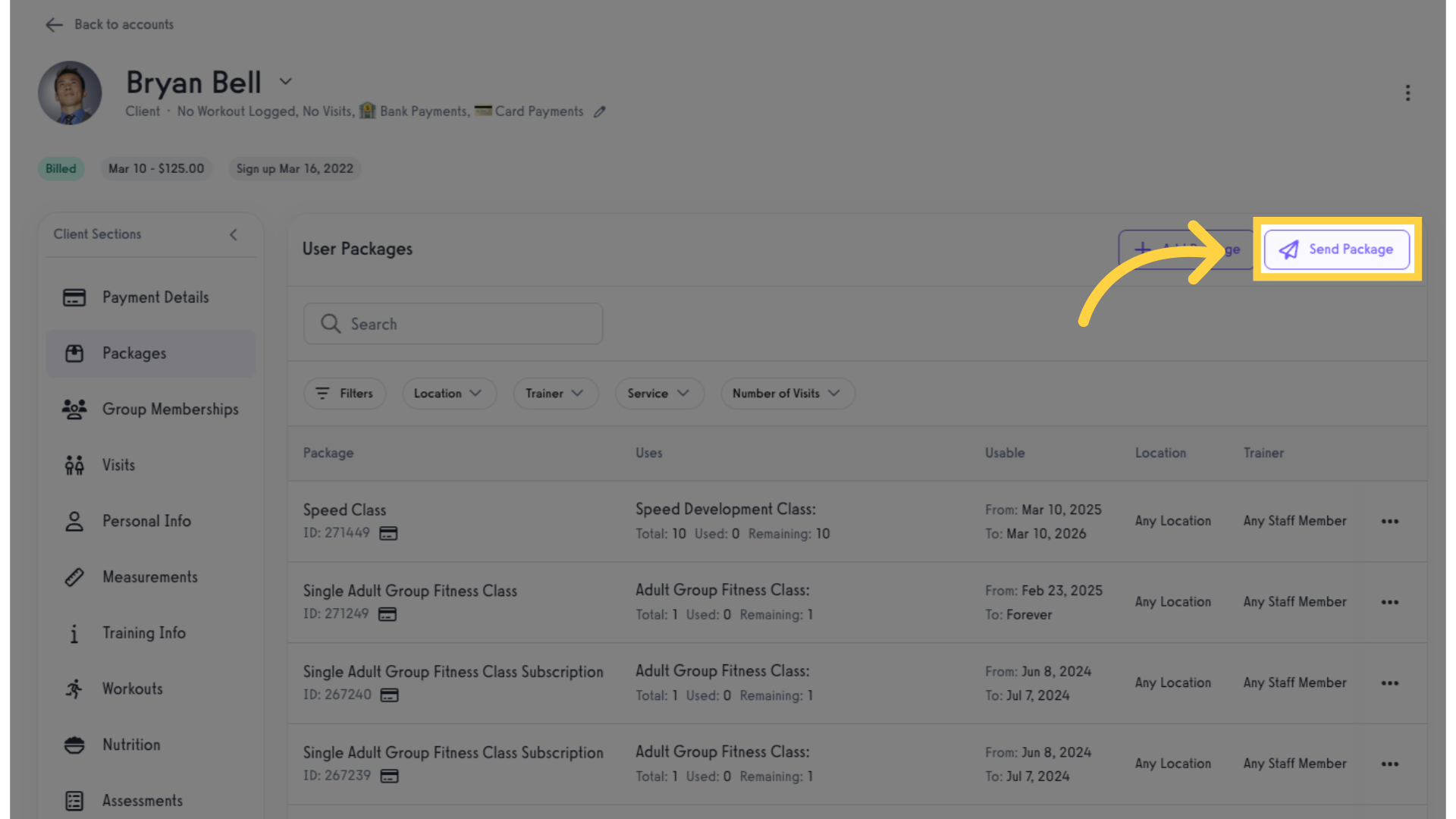The width and height of the screenshot is (1456, 819).
Task: Click the package Search field
Action: (x=453, y=324)
